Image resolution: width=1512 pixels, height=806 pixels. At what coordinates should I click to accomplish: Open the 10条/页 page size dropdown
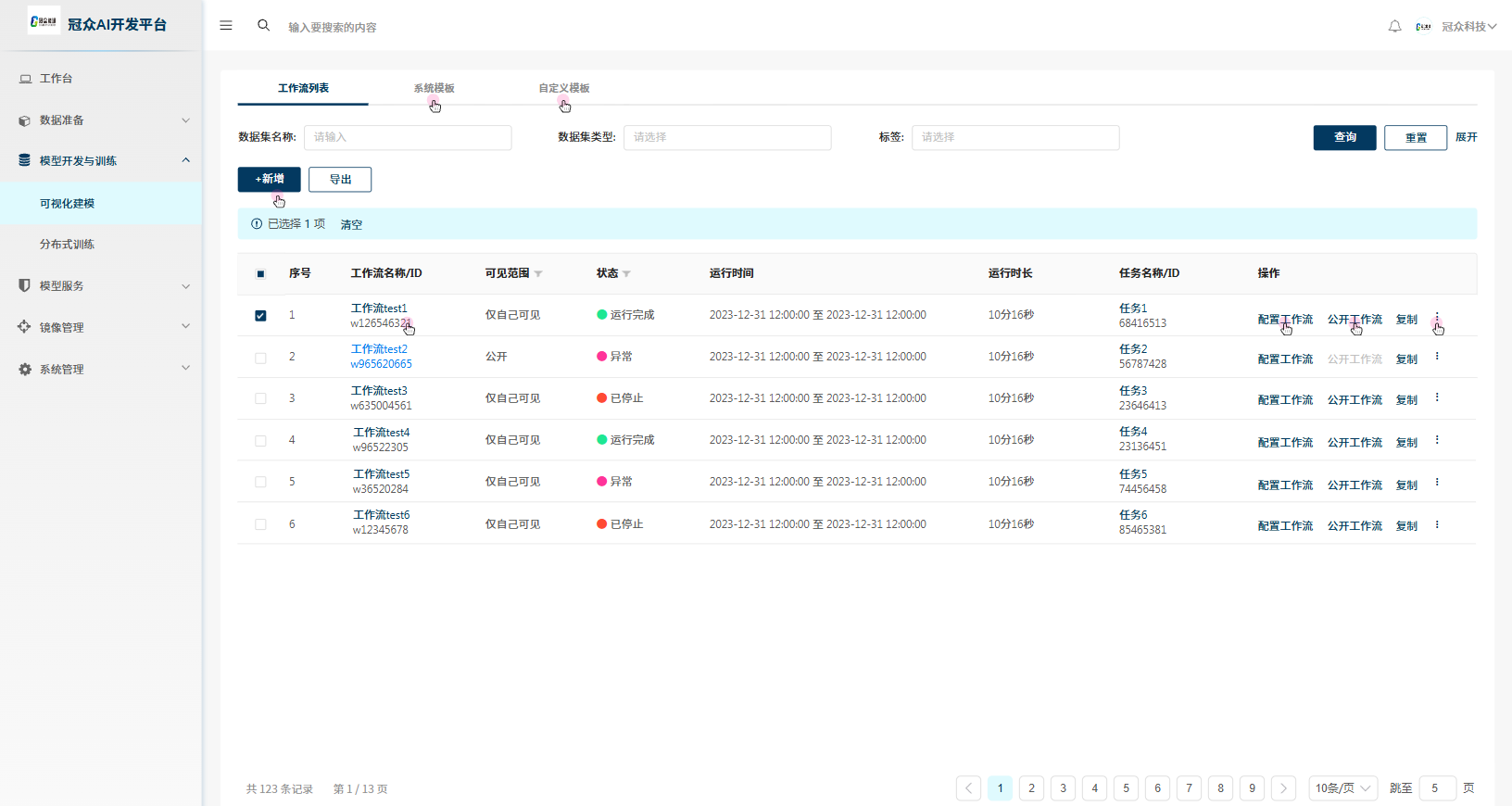[1342, 788]
